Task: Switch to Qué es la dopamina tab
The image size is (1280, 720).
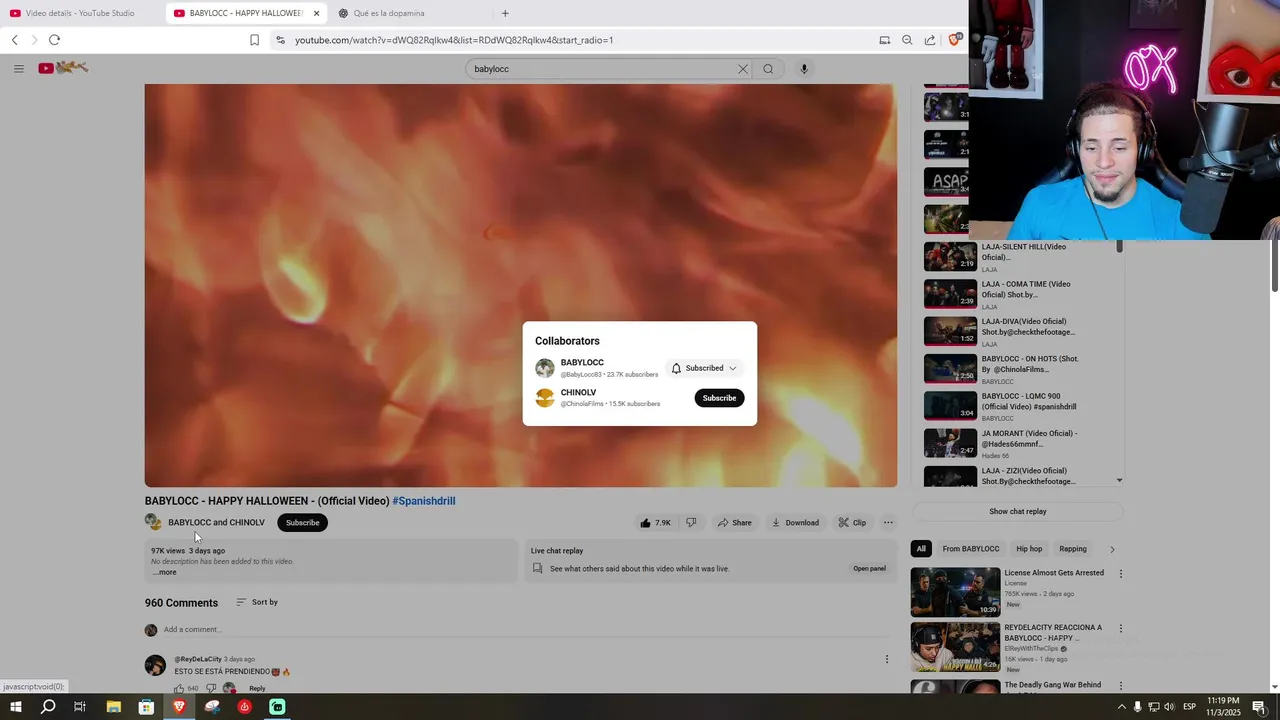Action: (389, 13)
